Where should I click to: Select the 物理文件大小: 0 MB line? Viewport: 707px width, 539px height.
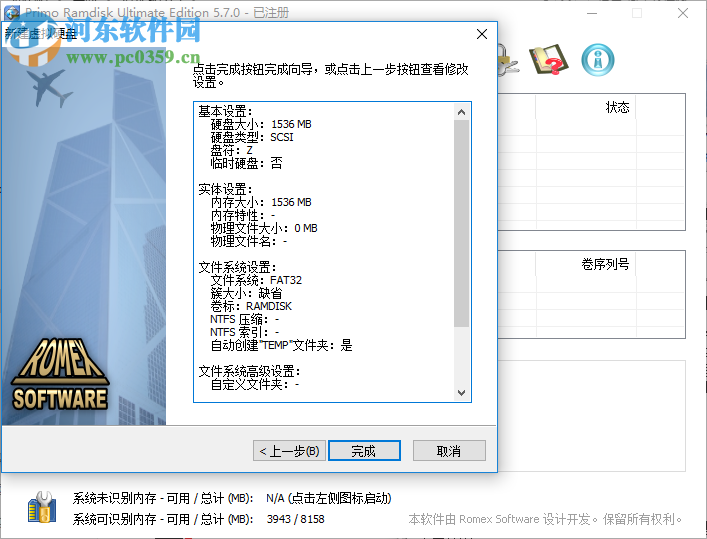coord(264,228)
